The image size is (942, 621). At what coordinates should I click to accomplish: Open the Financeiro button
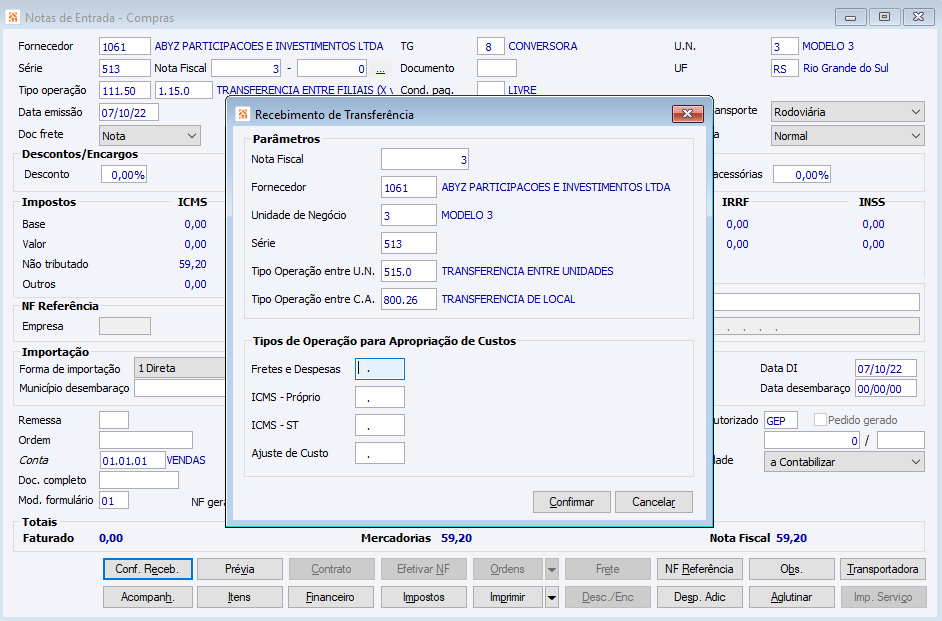pyautogui.click(x=331, y=598)
